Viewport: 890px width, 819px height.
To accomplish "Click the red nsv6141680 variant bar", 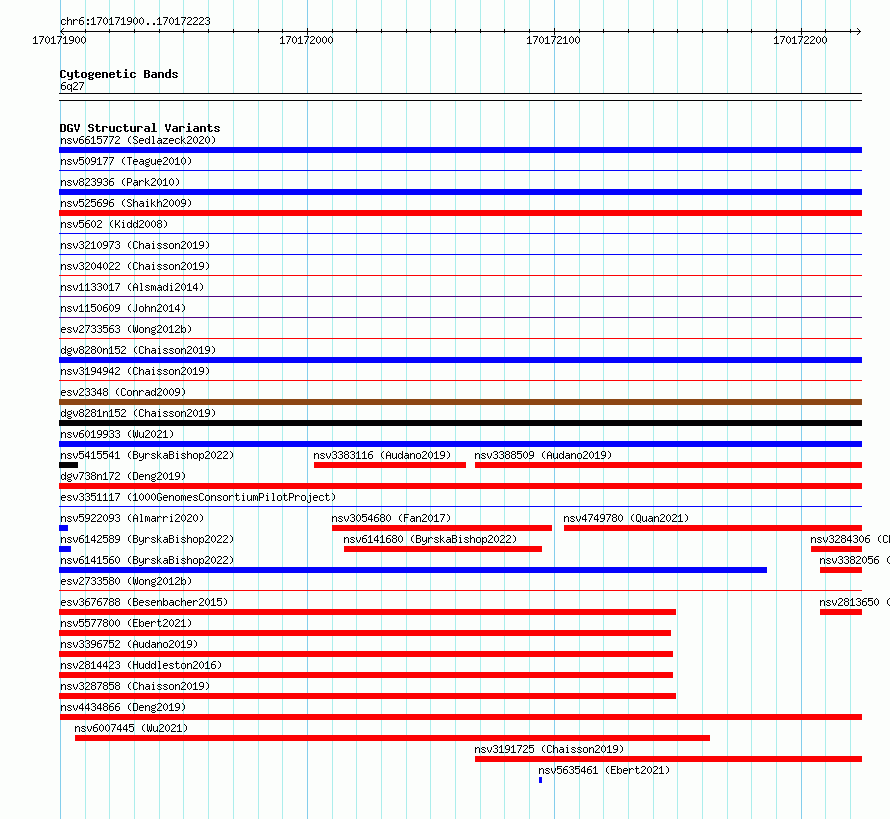I will [443, 549].
